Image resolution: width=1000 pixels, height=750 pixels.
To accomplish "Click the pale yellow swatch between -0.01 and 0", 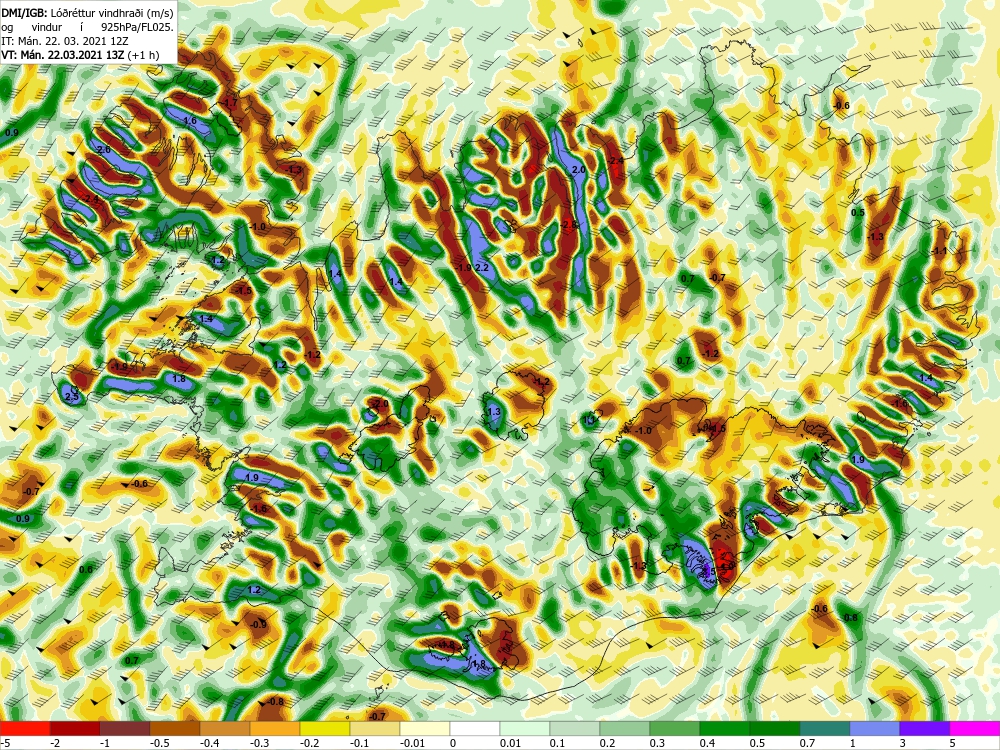I will click(x=425, y=728).
